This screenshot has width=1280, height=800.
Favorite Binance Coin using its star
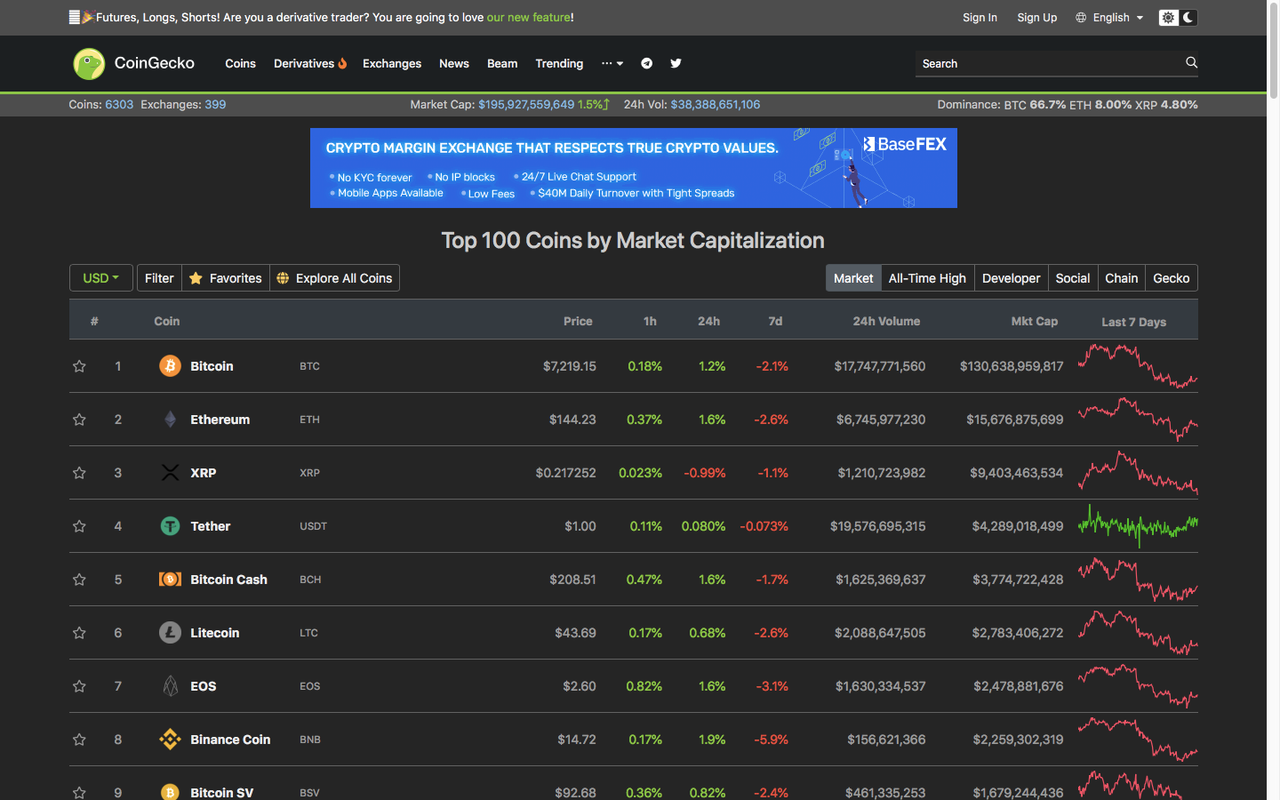(79, 739)
